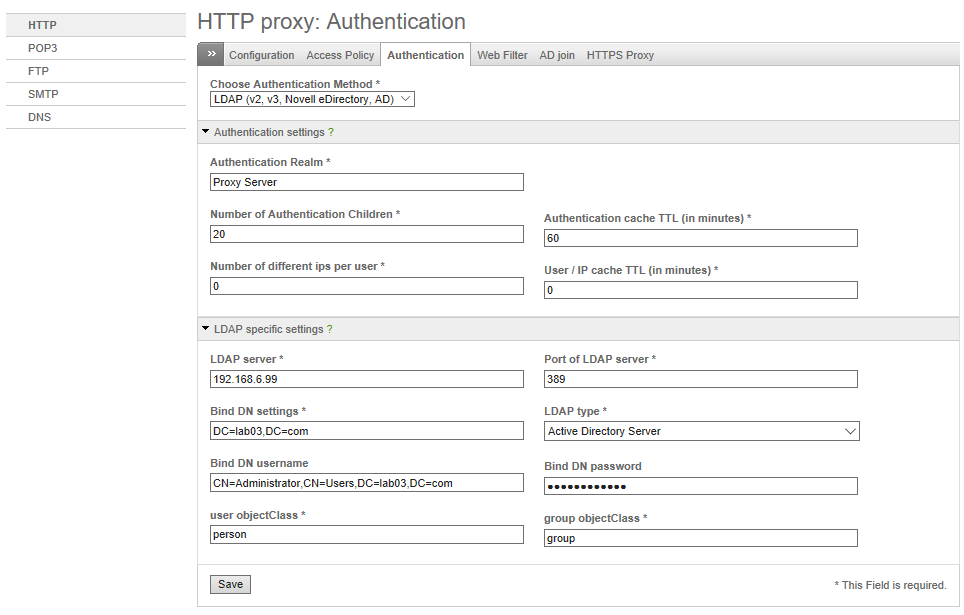Viewport: 964px width, 615px height.
Task: Click the help question mark beside LDAP specific settings
Action: pos(330,329)
